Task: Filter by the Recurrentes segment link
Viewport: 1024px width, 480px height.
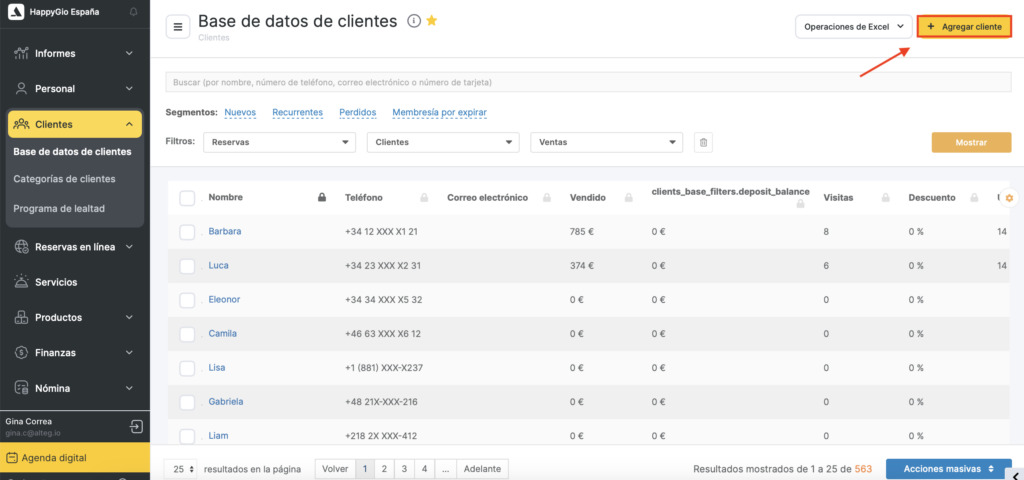Action: click(x=297, y=112)
